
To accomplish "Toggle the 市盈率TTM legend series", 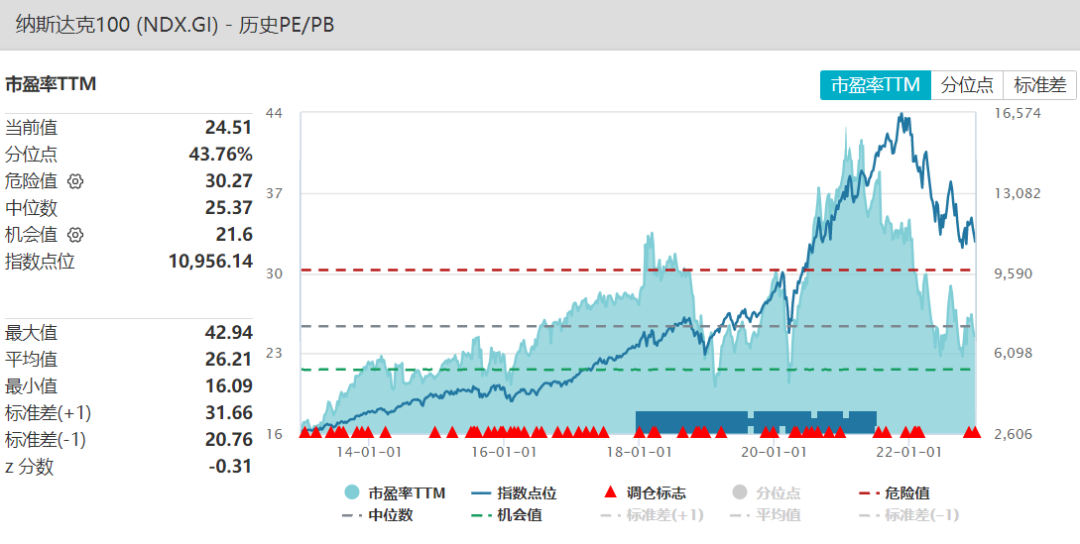I will [395, 492].
